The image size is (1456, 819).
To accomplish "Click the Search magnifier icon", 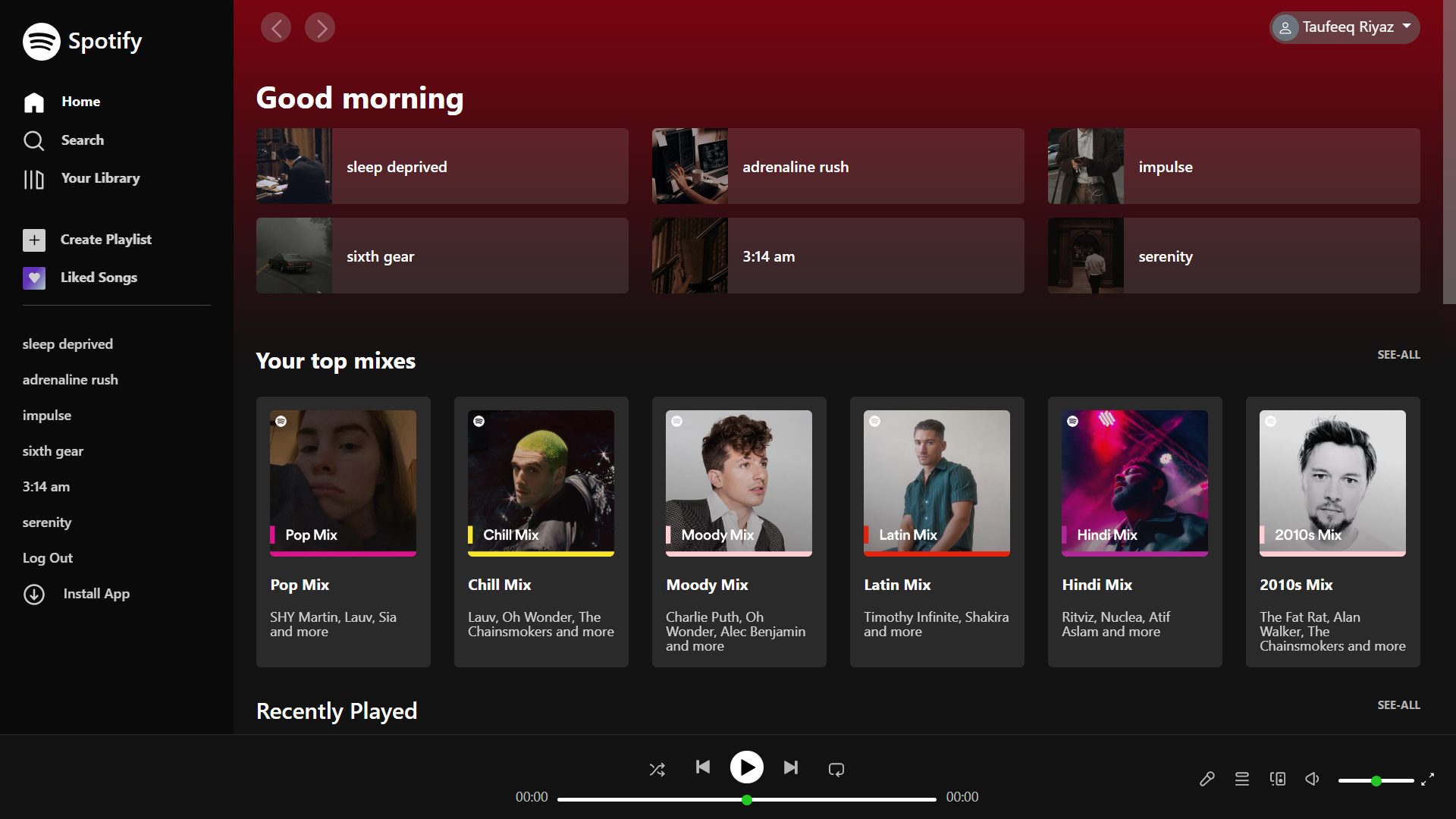I will [34, 140].
